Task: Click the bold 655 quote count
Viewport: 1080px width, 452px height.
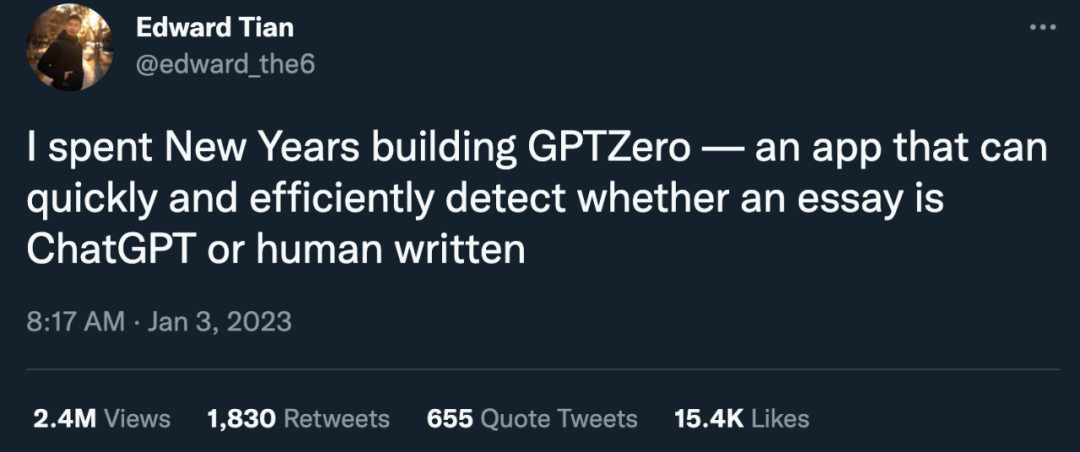Action: (449, 418)
